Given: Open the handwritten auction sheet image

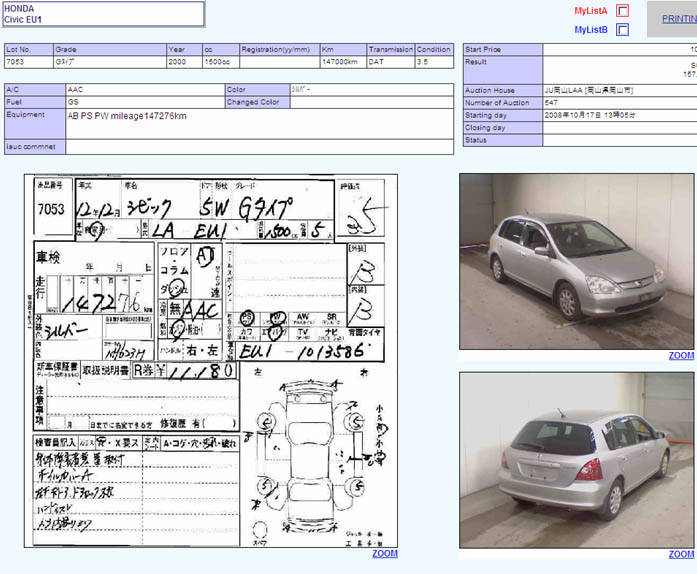Looking at the screenshot, I should [211, 360].
